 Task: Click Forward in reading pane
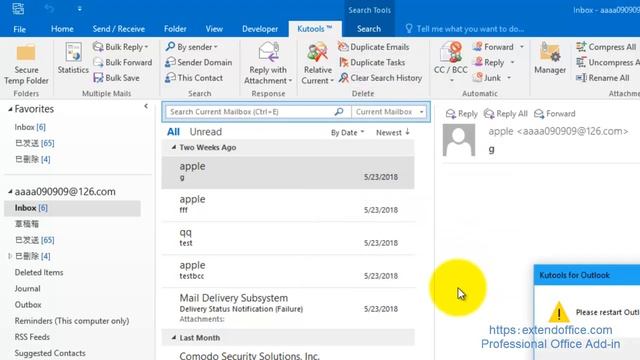555,114
